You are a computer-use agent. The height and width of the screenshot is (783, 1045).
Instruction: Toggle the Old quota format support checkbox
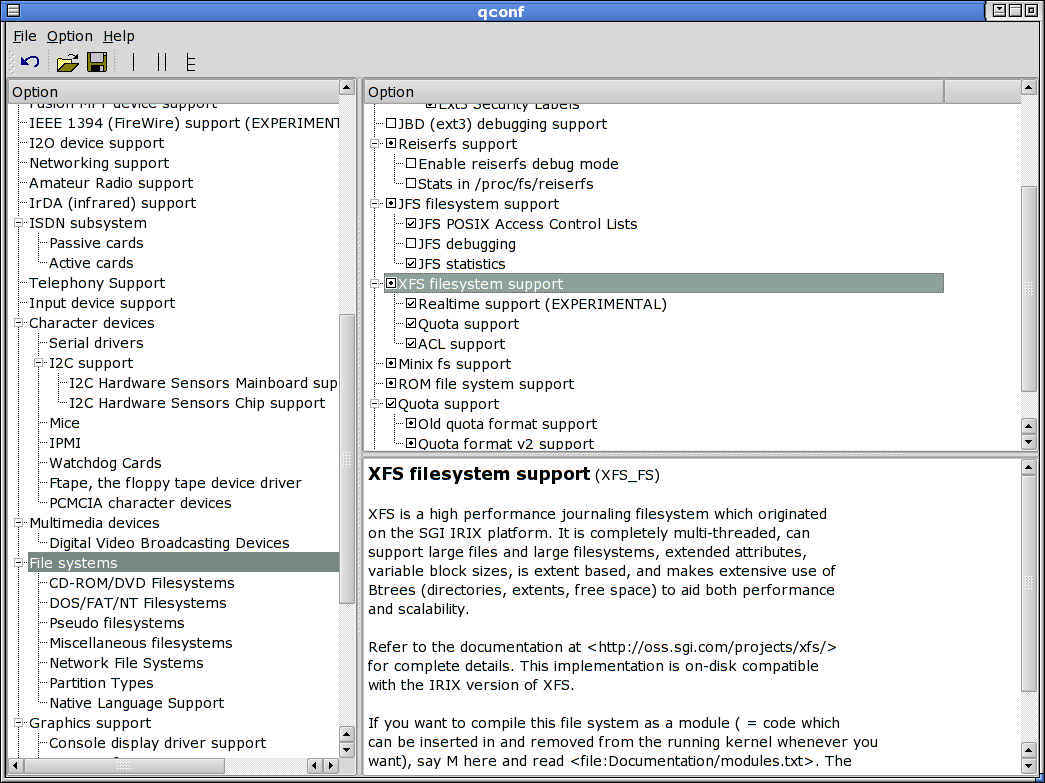coord(411,424)
